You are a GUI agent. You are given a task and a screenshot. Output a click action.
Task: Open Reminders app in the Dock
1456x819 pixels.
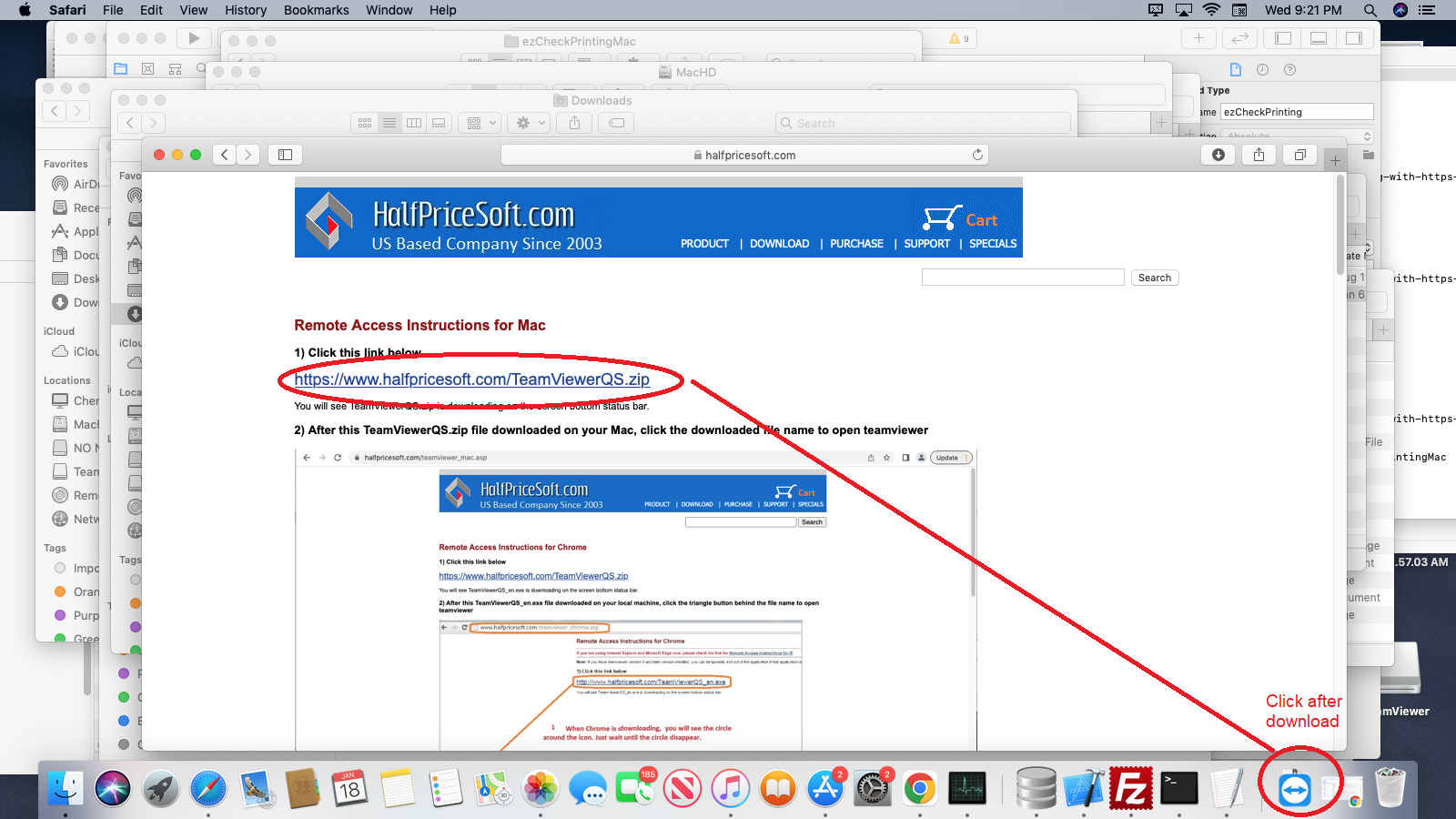click(445, 789)
